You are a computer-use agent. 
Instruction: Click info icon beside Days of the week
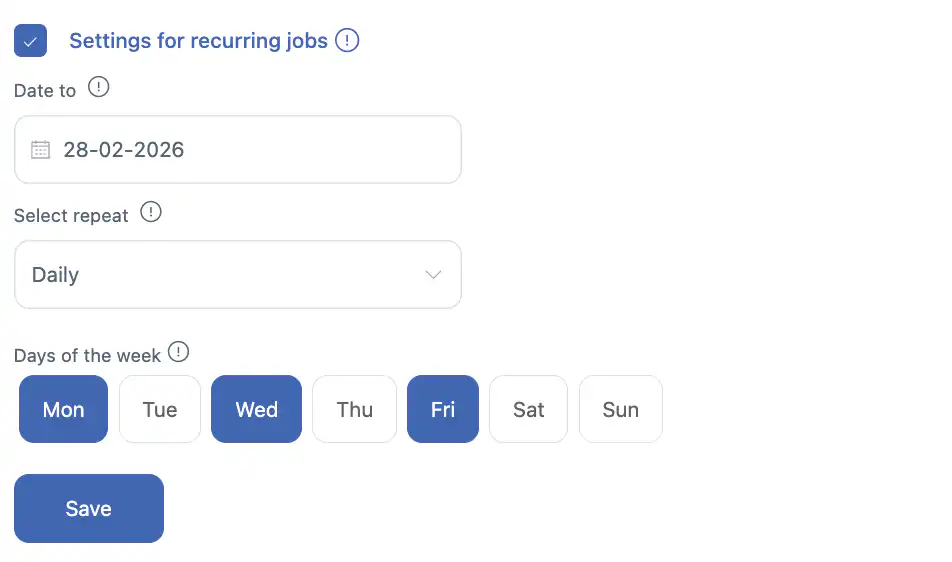click(178, 353)
